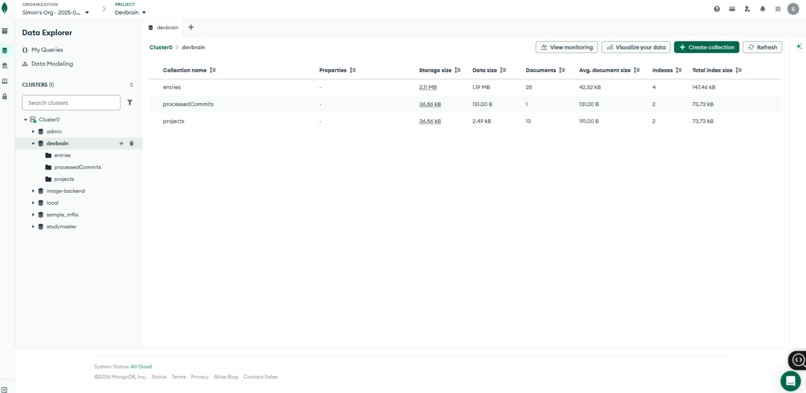Collapse clusters panel with X icon
The image size is (806, 393).
[132, 85]
